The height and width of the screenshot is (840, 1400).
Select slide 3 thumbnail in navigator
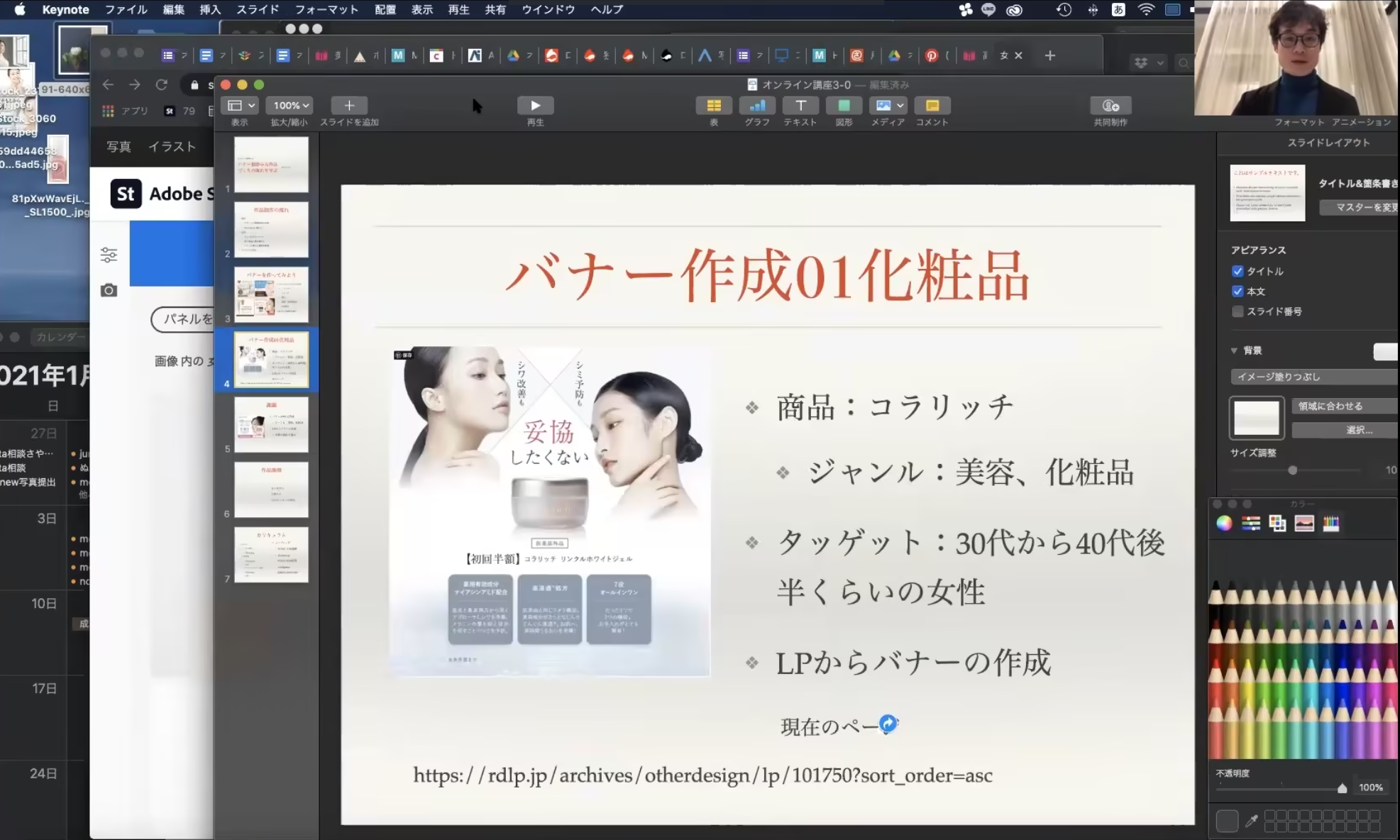coord(271,294)
